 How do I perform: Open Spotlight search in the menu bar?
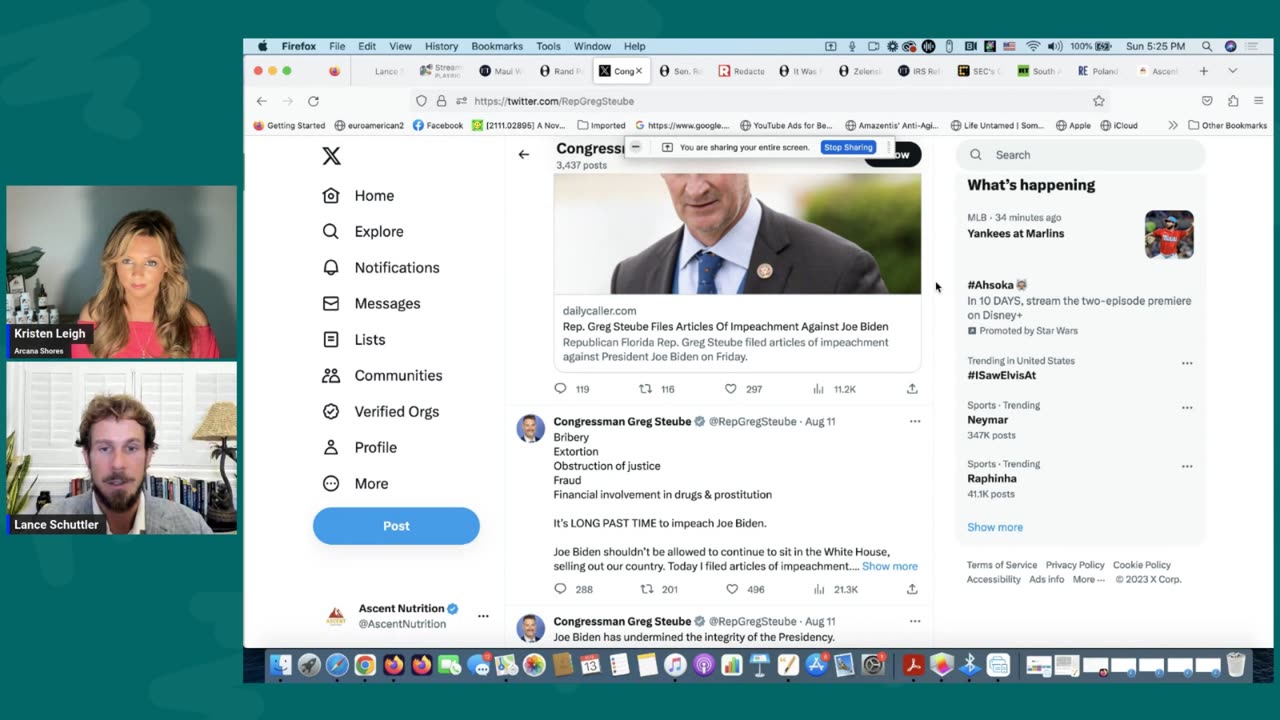click(x=1207, y=46)
